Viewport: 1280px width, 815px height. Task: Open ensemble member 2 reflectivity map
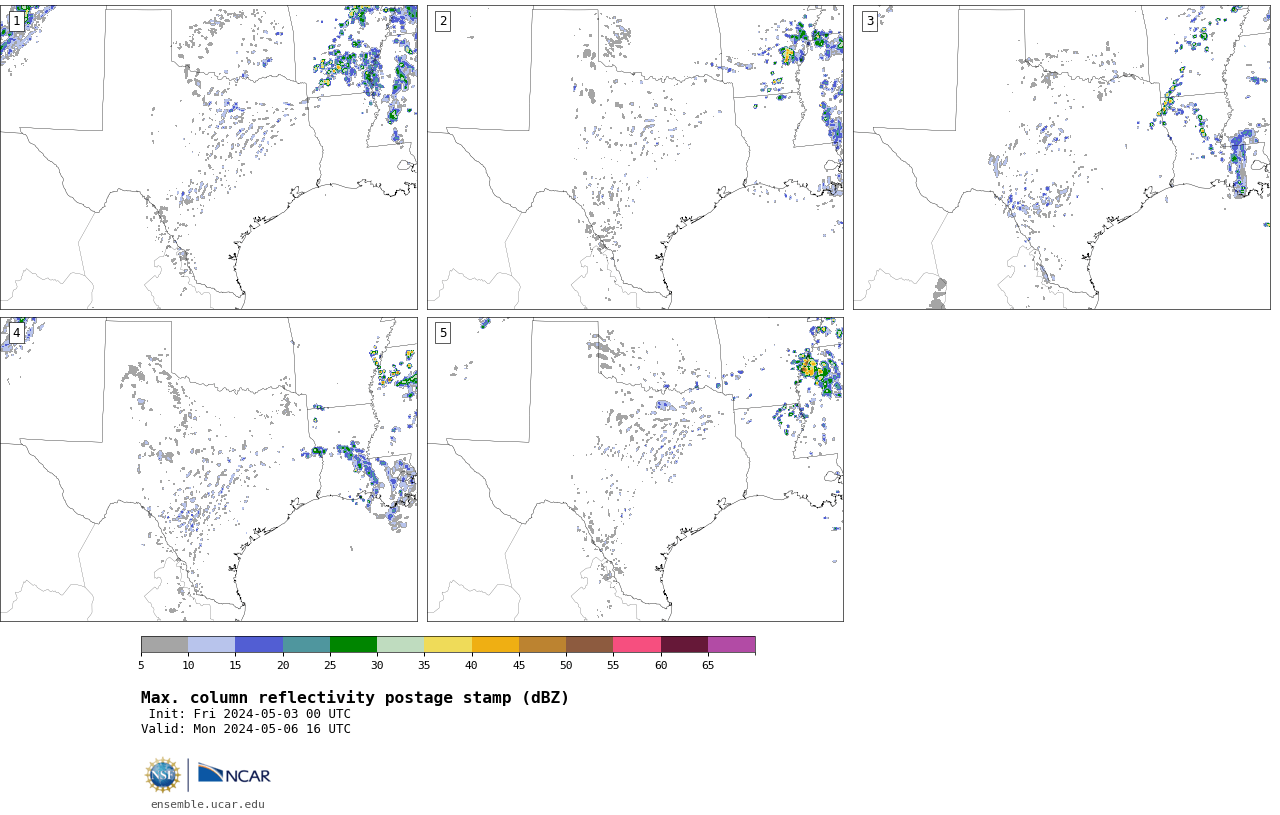click(635, 157)
